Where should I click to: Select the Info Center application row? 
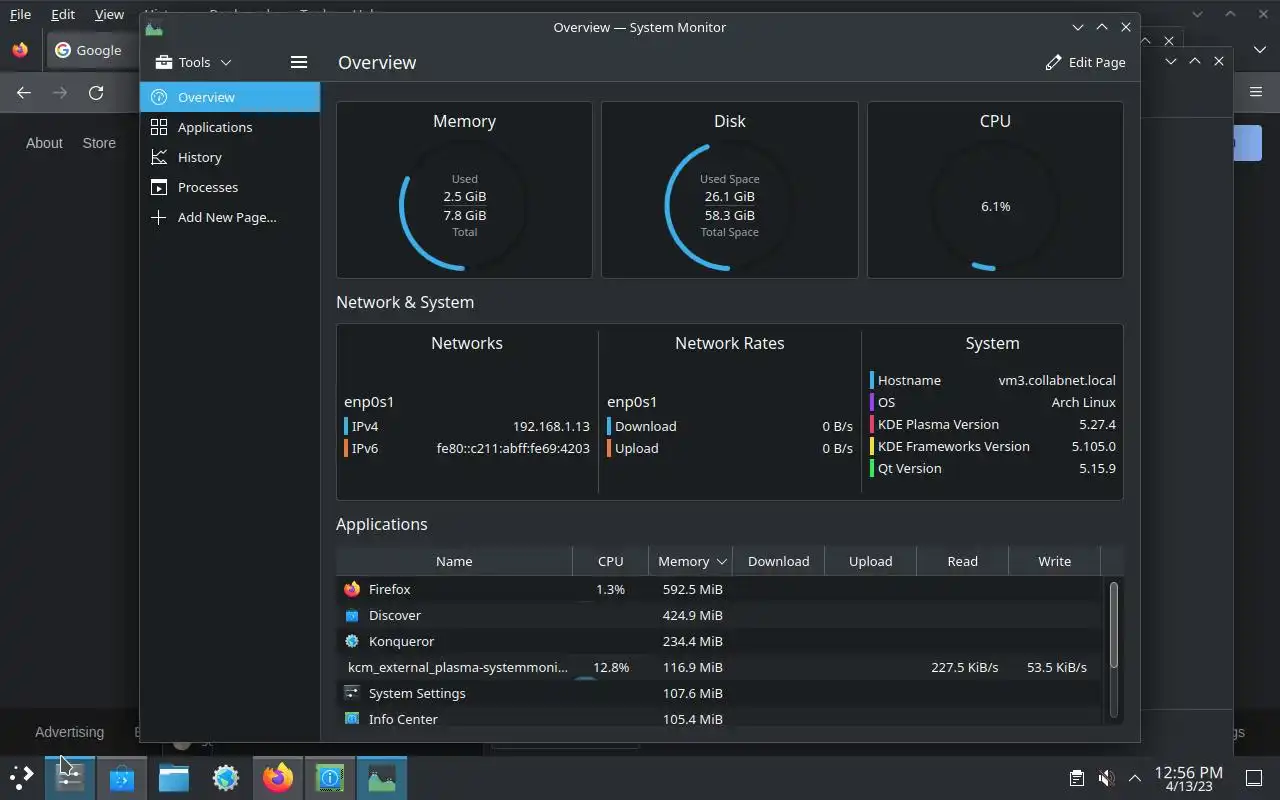720,717
